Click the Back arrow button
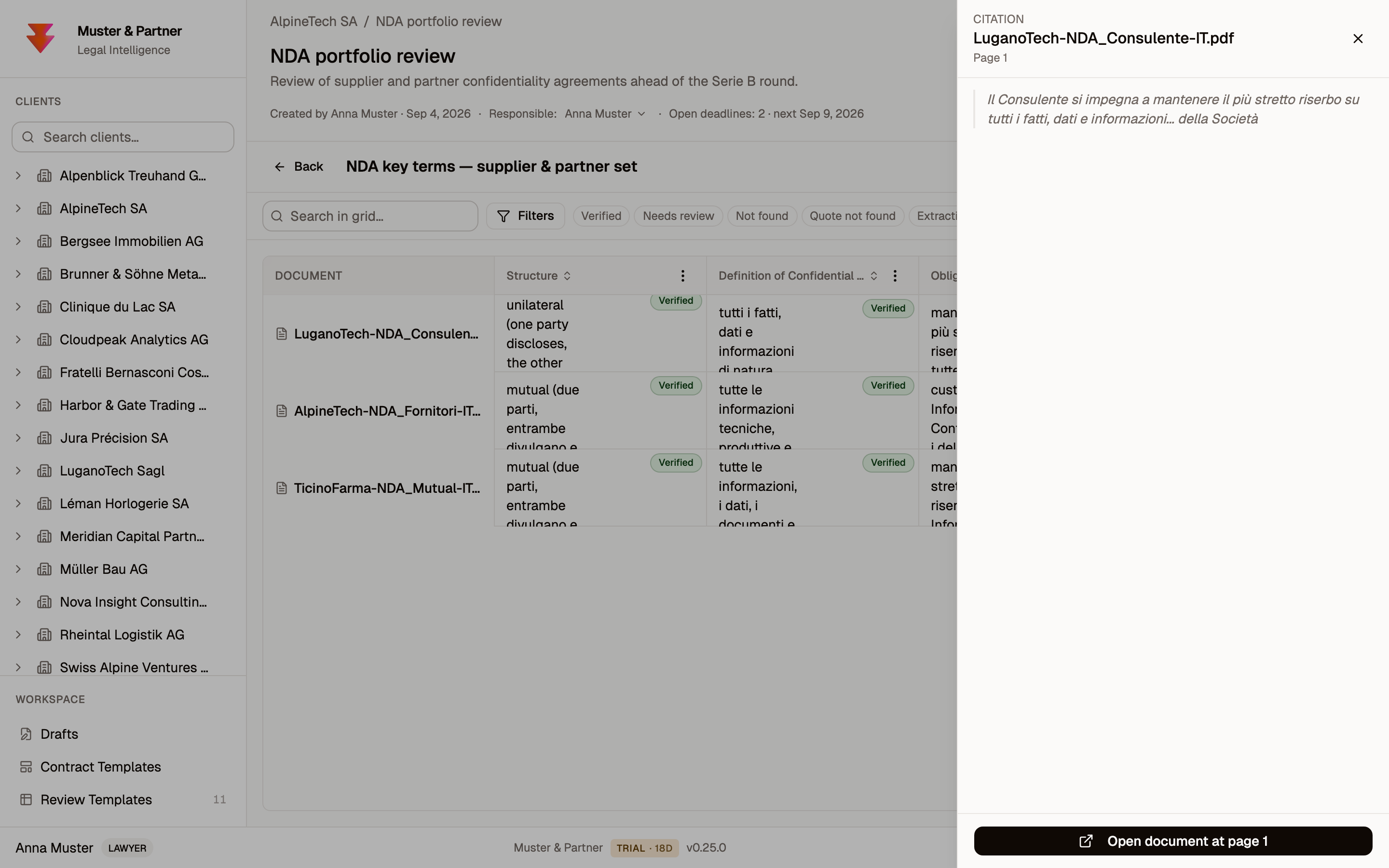1389x868 pixels. pos(299,166)
